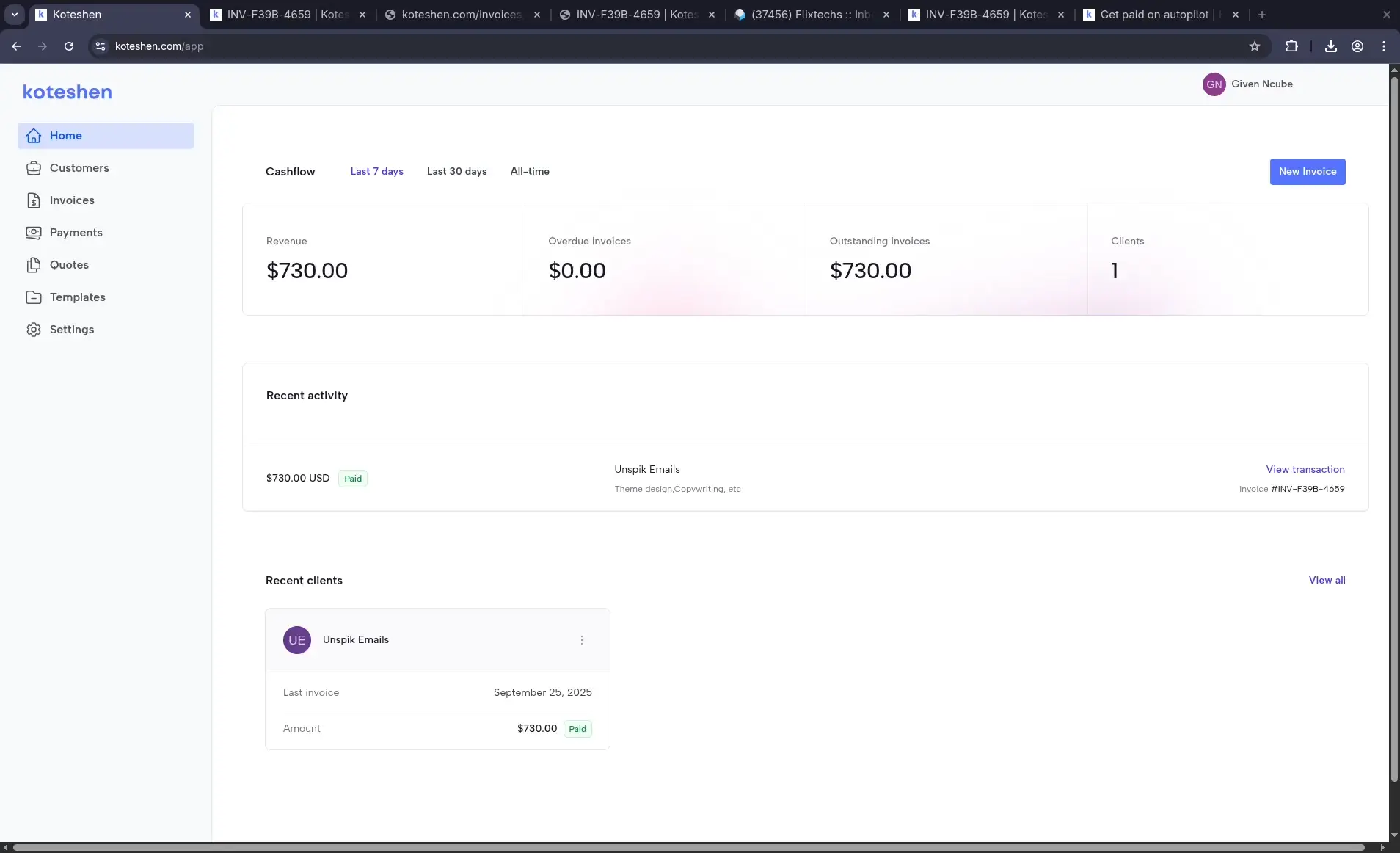The image size is (1400, 853).
Task: Click the Paid badge in recent activity
Action: (353, 479)
